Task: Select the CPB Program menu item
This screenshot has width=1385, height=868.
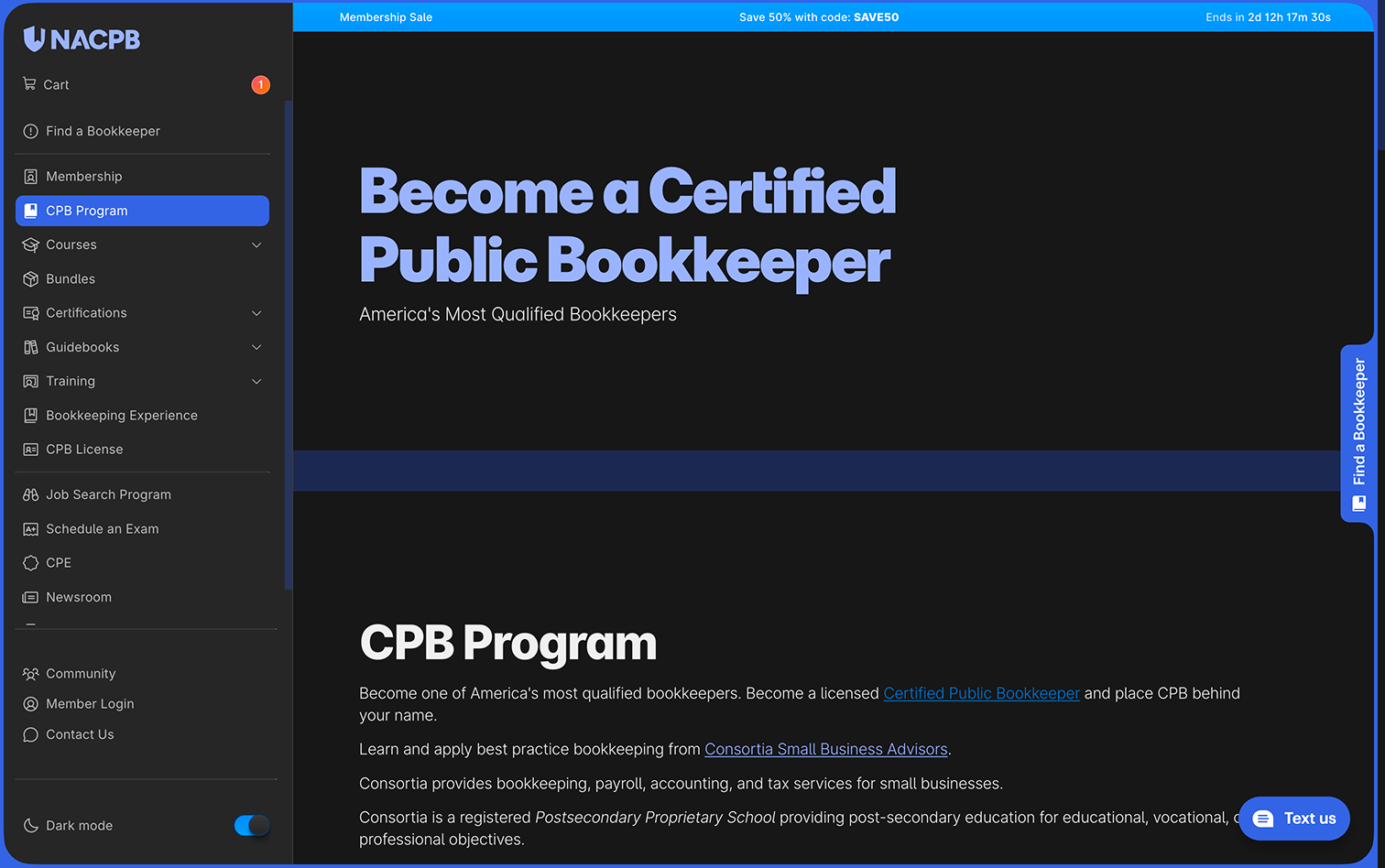Action: pyautogui.click(x=142, y=211)
